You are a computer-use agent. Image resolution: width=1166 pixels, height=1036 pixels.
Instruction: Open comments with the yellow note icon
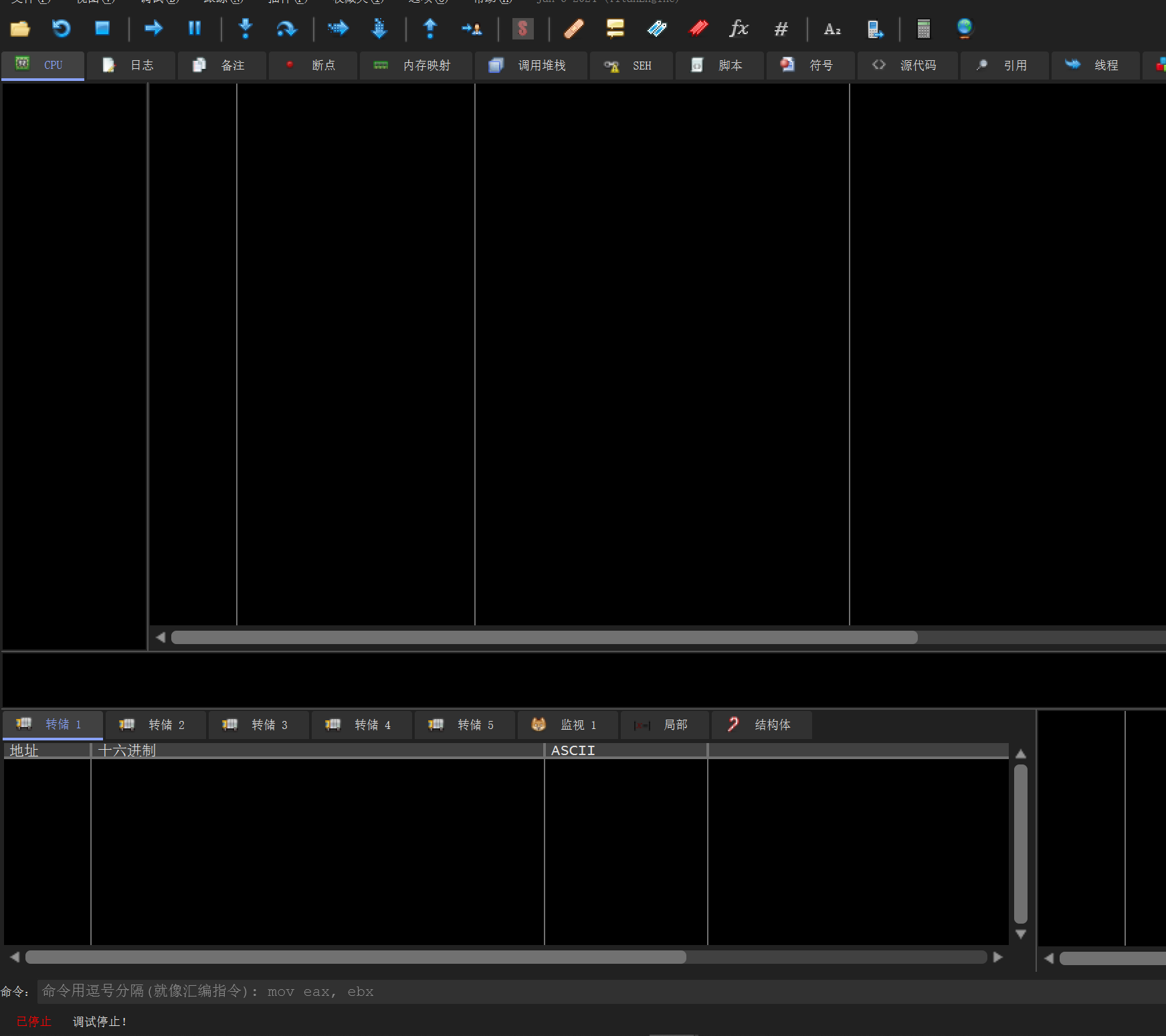pos(615,29)
